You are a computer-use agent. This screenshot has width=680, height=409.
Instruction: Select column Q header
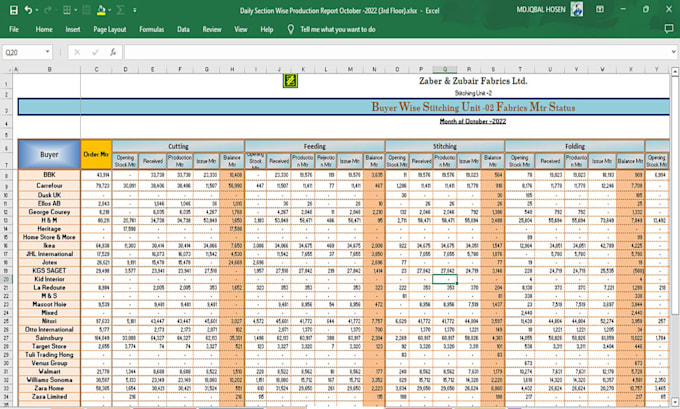[x=445, y=69]
